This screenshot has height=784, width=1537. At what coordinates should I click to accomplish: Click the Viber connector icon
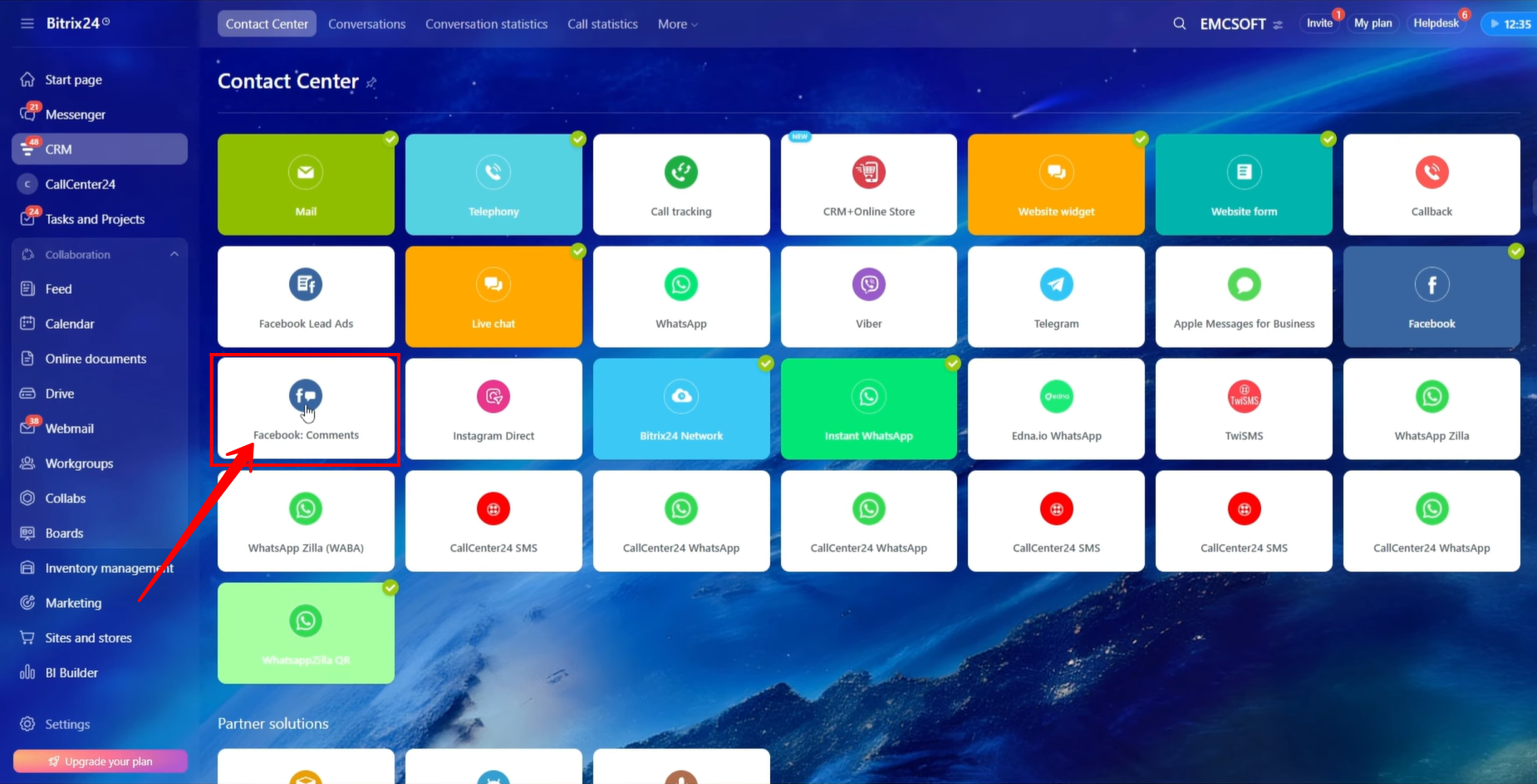868,285
